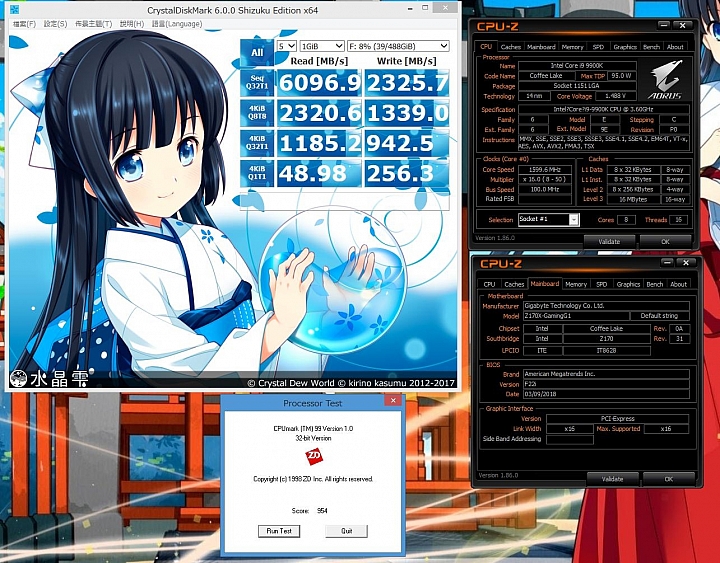Viewport: 720px width, 563px height.
Task: Open About tab in upper CPU-Z
Action: (675, 47)
